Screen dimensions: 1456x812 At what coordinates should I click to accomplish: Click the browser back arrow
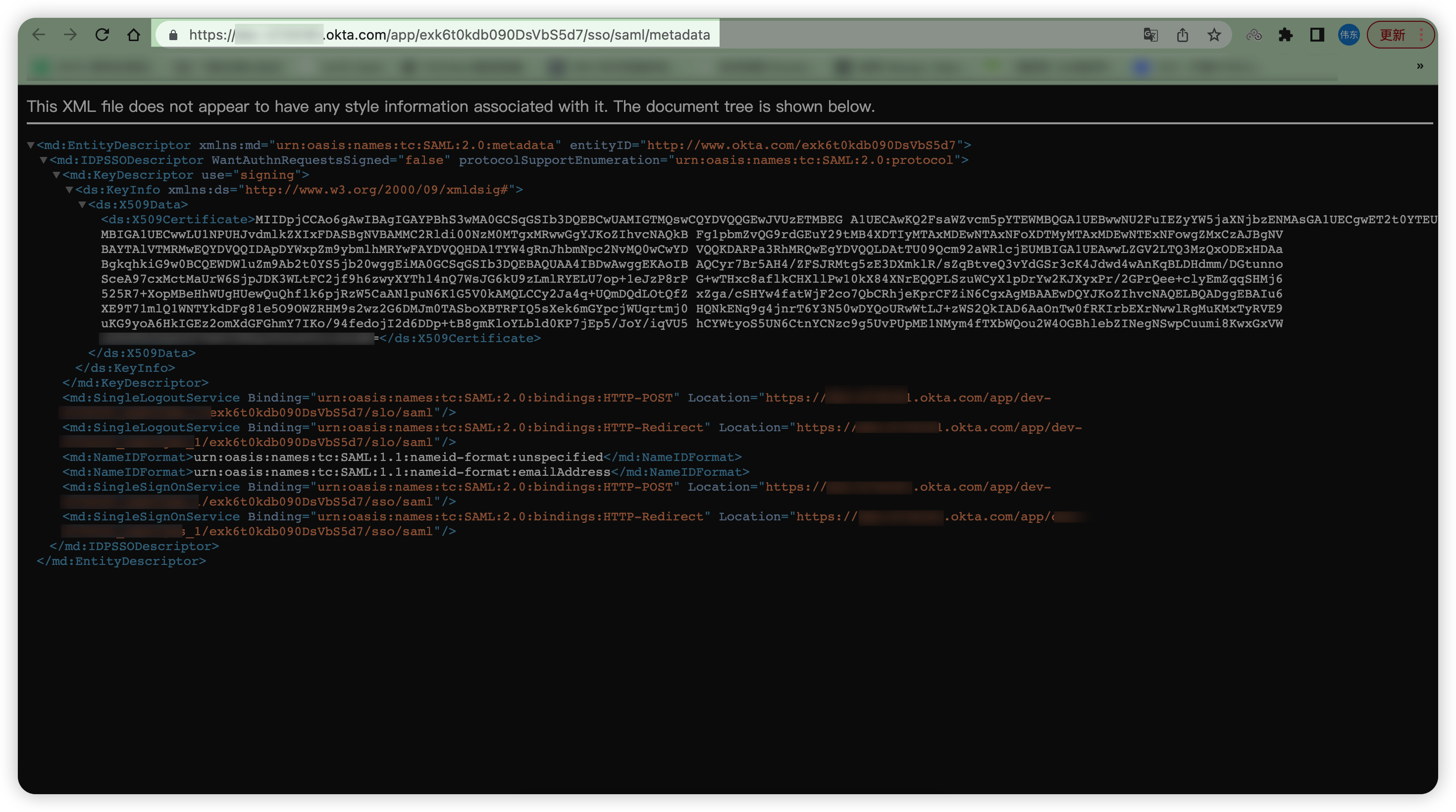39,35
